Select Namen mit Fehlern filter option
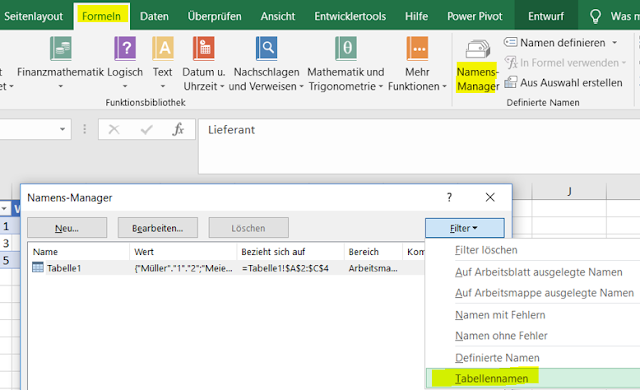Screen dimensions: 640x390 [500, 315]
